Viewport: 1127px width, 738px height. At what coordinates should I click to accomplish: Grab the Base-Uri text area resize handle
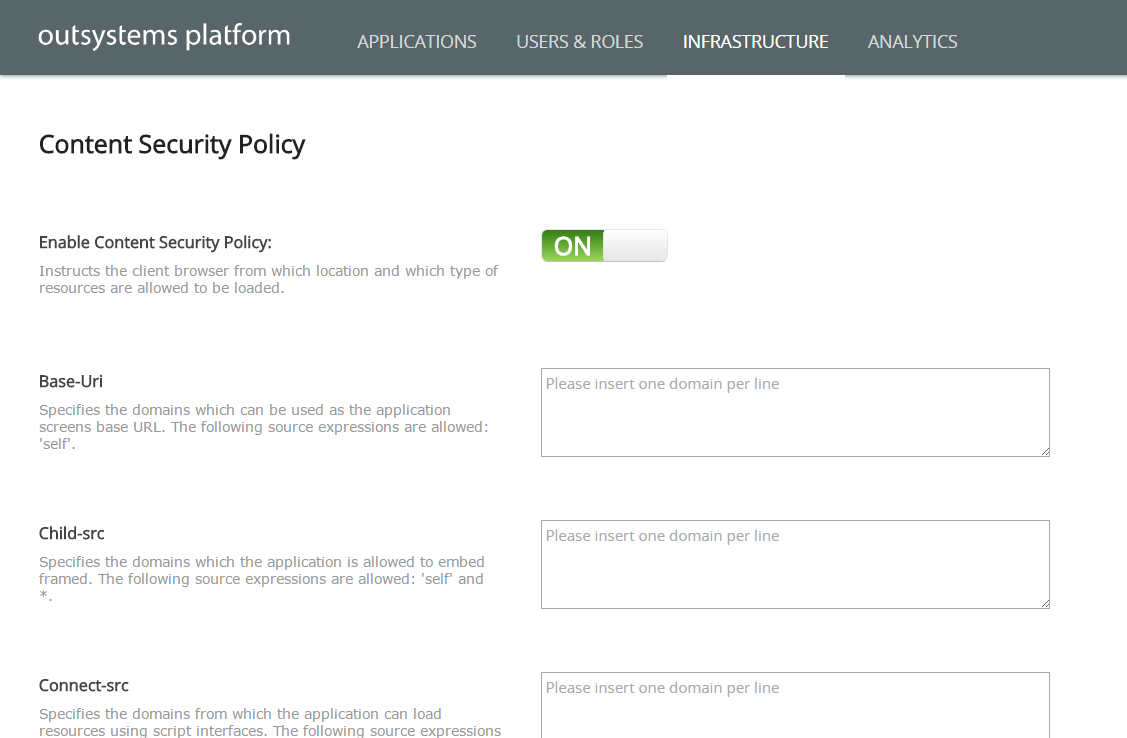(x=1045, y=452)
